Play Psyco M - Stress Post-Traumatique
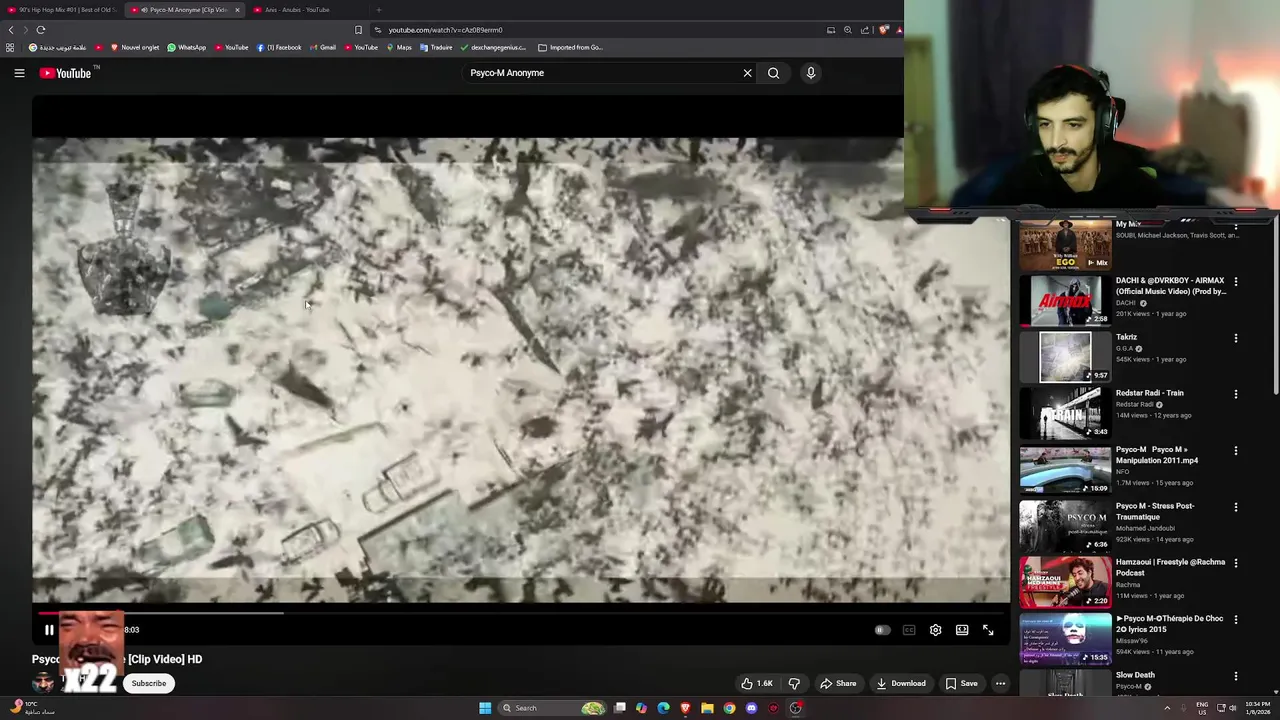 (1065, 526)
